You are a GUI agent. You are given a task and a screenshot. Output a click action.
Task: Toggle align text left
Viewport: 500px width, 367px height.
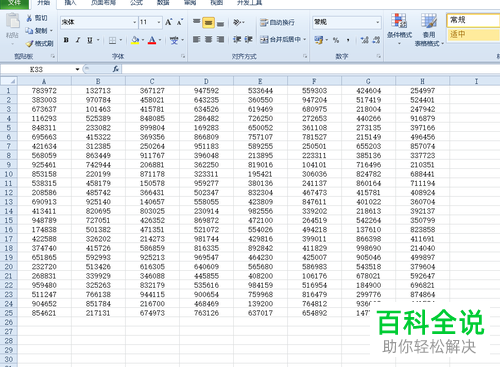tap(197, 40)
